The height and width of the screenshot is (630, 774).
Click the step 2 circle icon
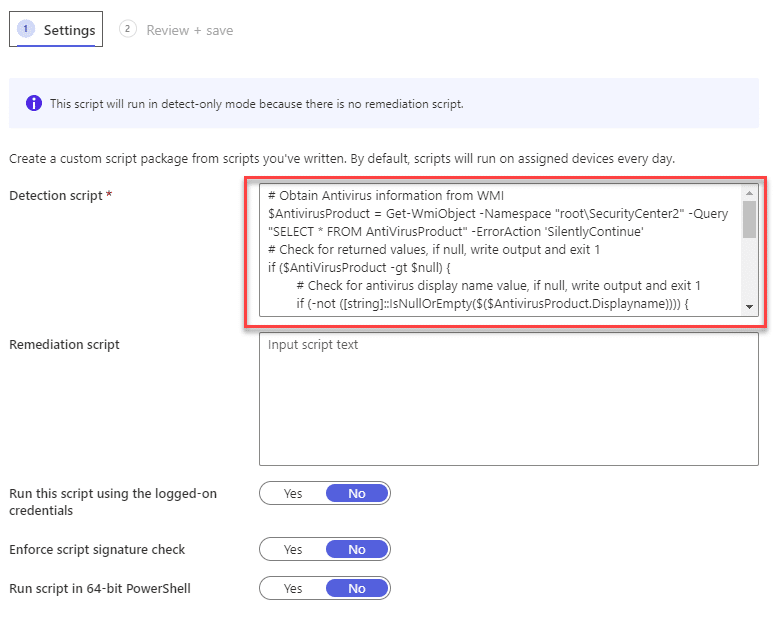pyautogui.click(x=127, y=29)
